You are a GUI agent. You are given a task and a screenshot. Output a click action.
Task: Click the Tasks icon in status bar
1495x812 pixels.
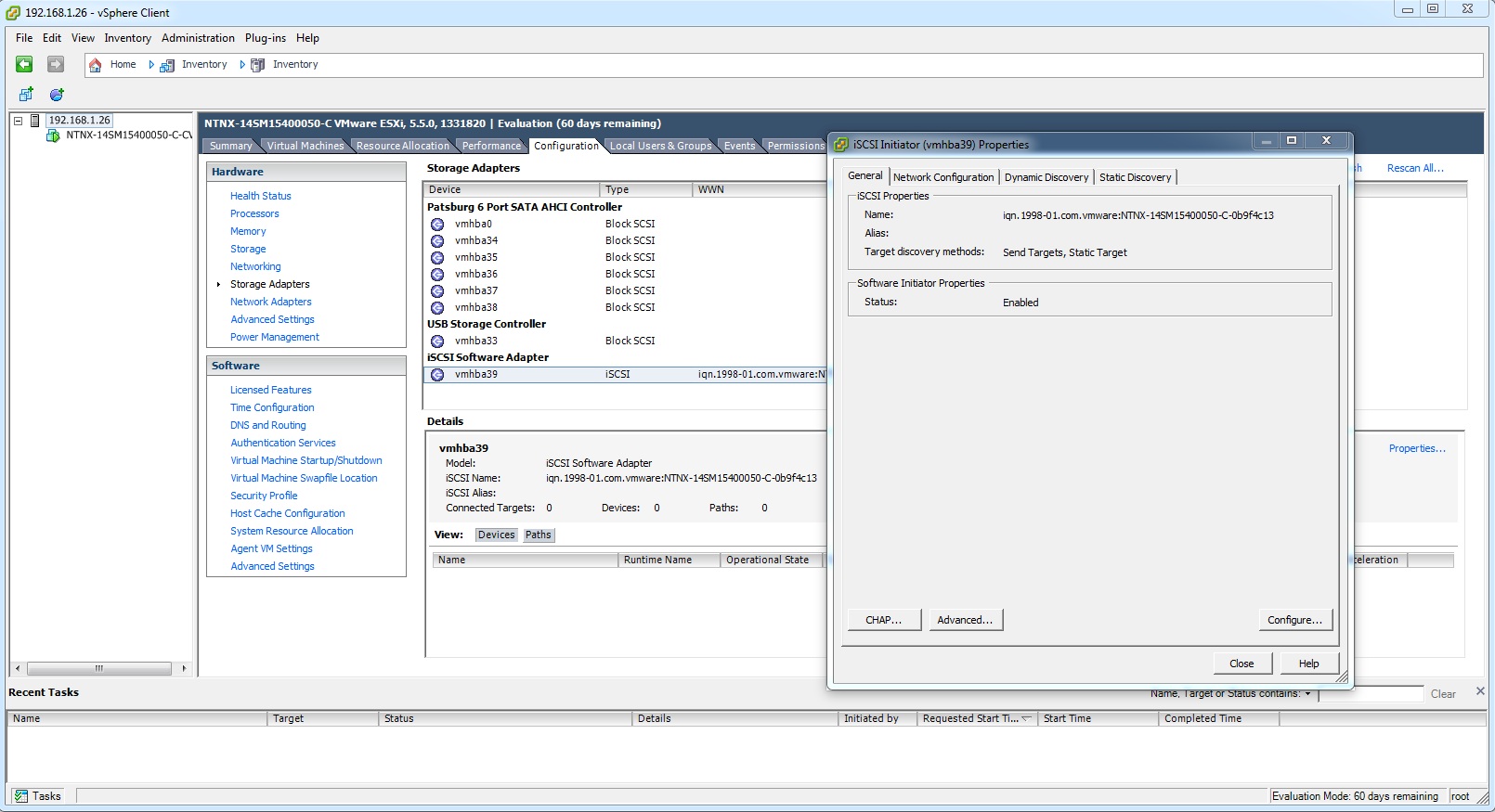coord(21,796)
